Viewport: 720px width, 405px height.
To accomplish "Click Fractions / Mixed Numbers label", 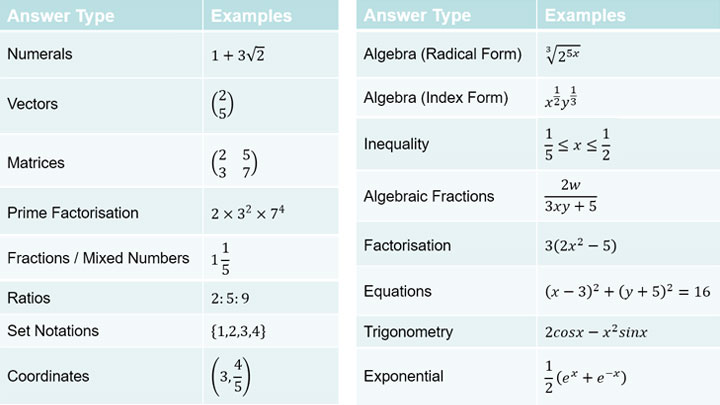I will point(98,258).
